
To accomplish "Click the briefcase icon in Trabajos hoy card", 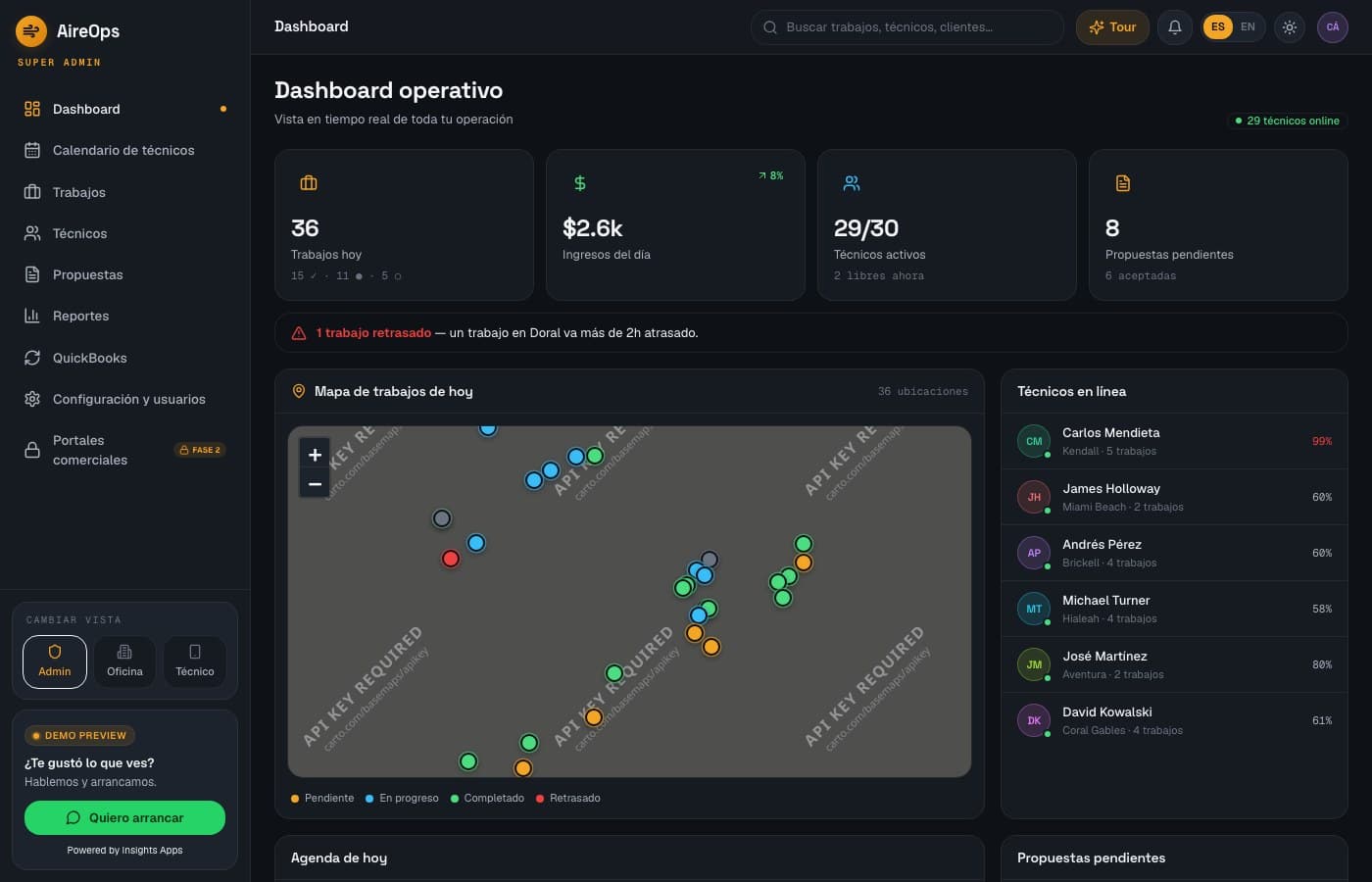I will click(x=309, y=183).
